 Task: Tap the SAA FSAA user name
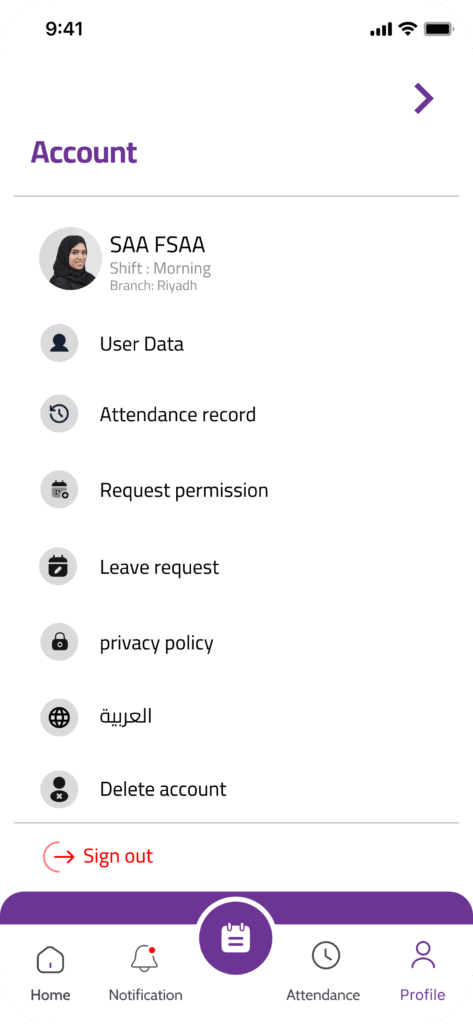(x=157, y=245)
